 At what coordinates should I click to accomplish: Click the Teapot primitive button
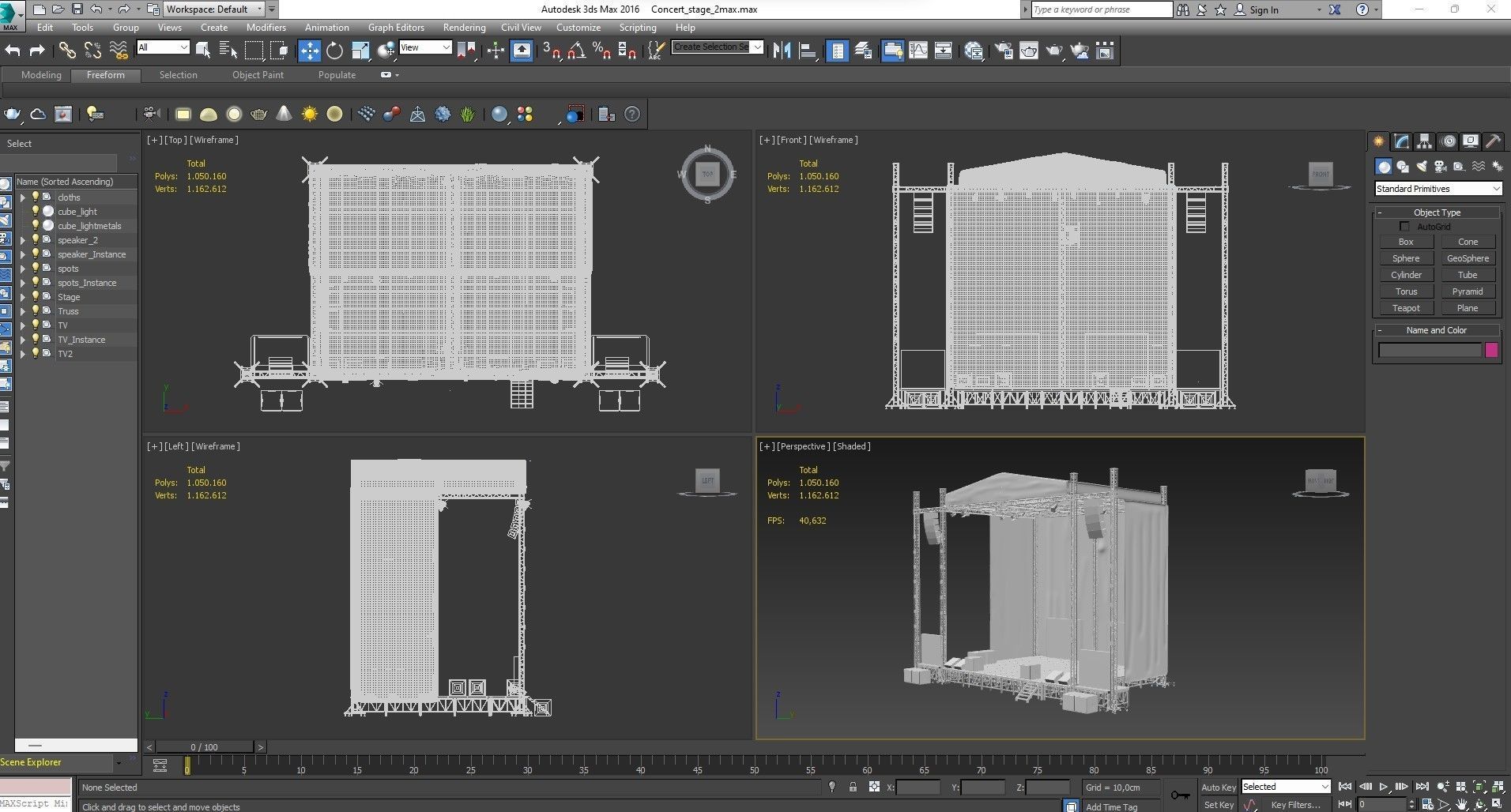click(1406, 308)
